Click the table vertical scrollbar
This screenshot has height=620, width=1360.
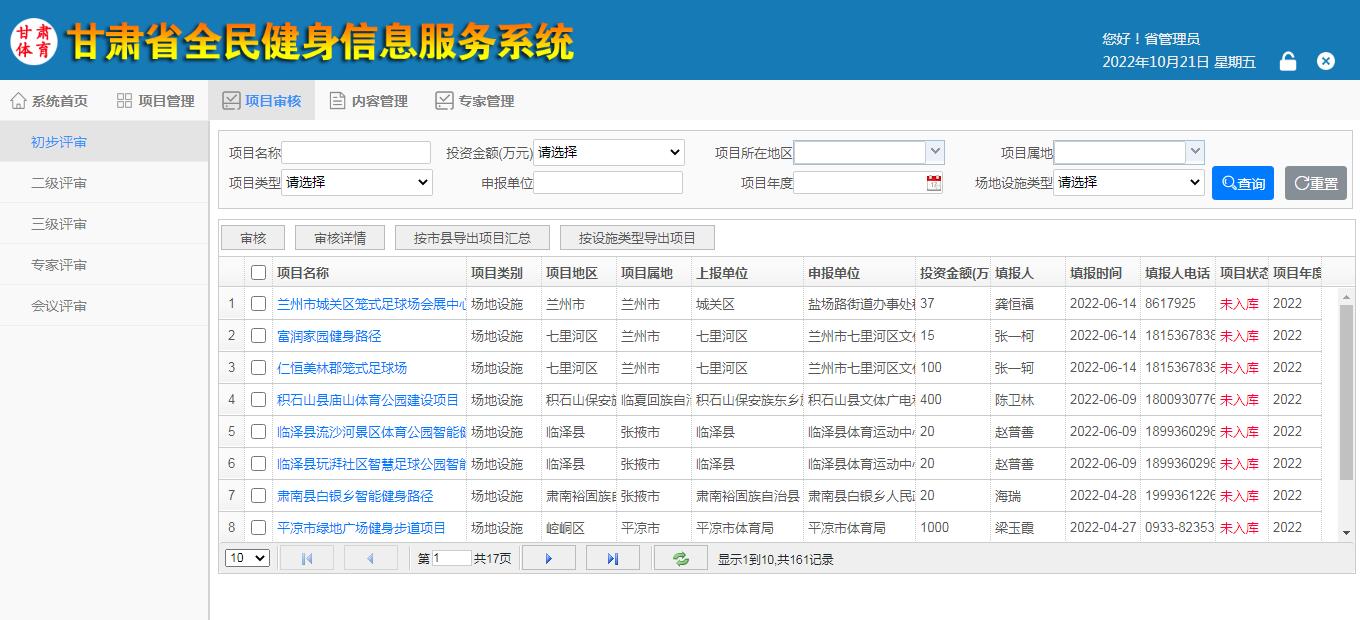[x=1346, y=400]
